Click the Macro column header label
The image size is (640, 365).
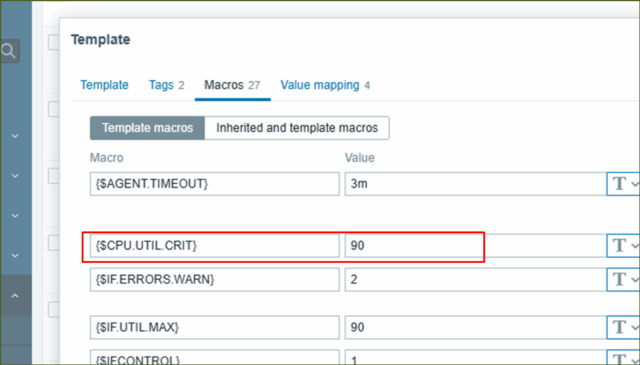107,158
